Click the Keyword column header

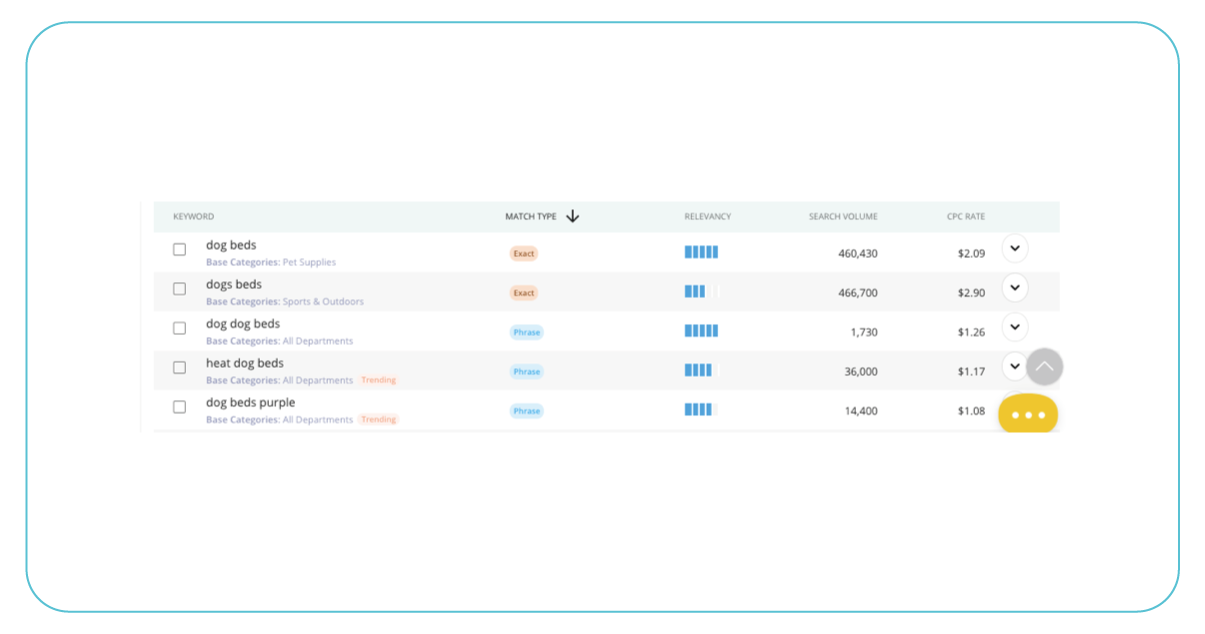pos(193,217)
